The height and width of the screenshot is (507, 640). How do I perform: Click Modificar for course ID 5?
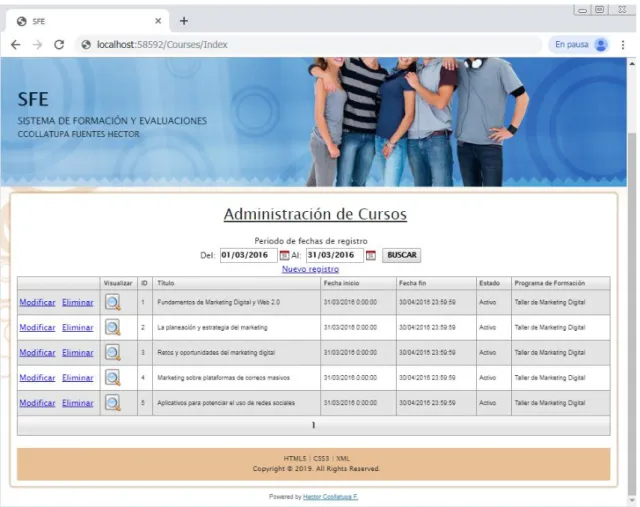(37, 403)
